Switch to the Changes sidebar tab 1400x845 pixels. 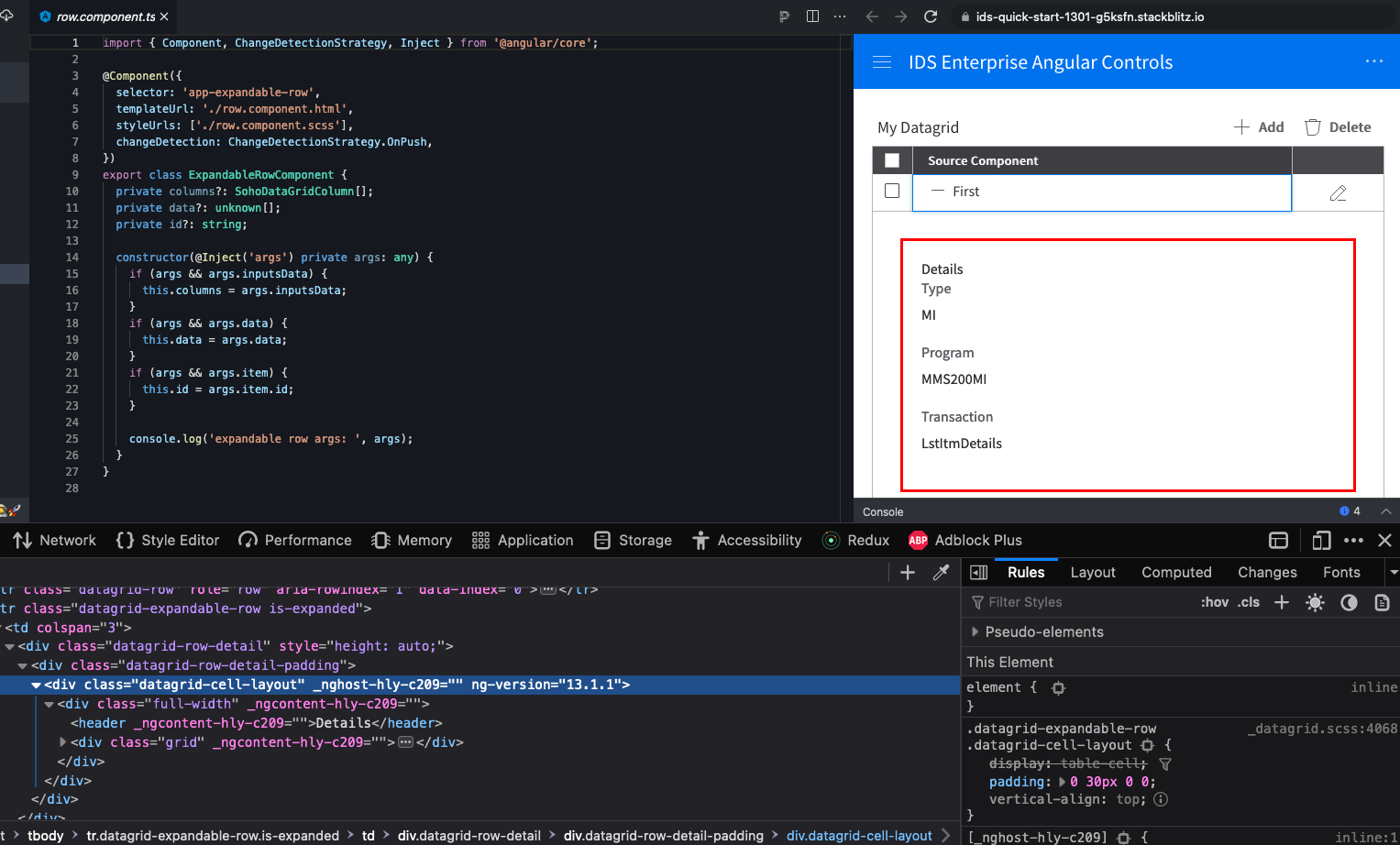coord(1267,573)
